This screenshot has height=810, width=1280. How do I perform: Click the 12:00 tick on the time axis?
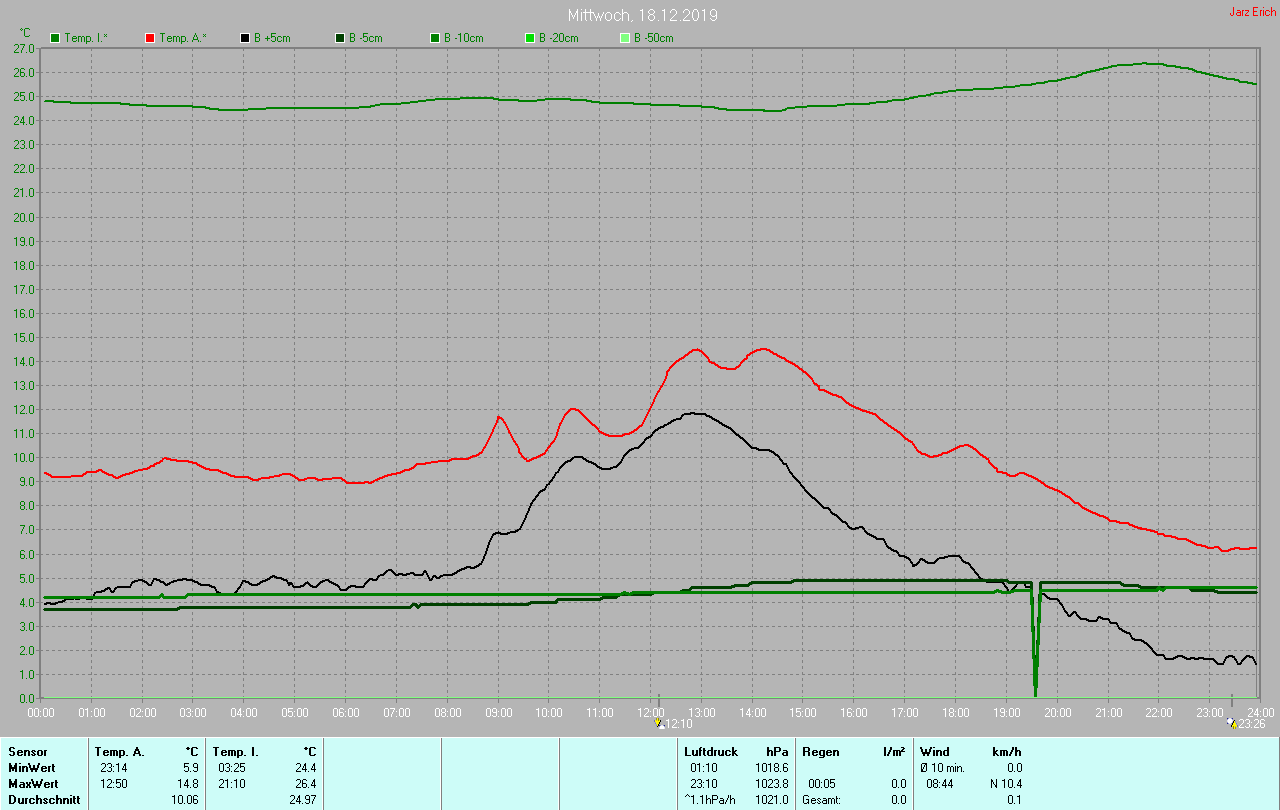652,712
